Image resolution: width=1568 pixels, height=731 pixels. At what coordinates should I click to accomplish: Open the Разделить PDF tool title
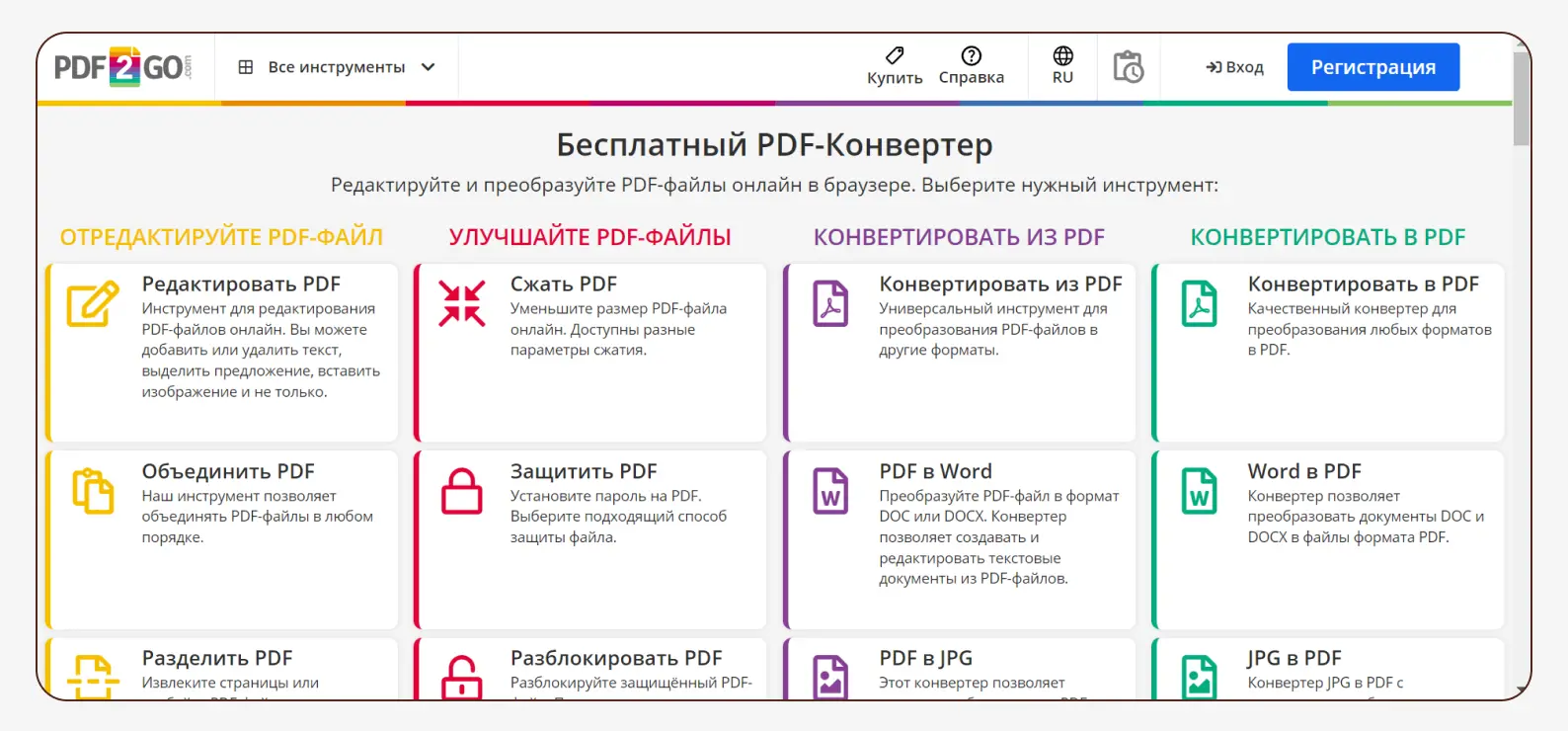(217, 659)
